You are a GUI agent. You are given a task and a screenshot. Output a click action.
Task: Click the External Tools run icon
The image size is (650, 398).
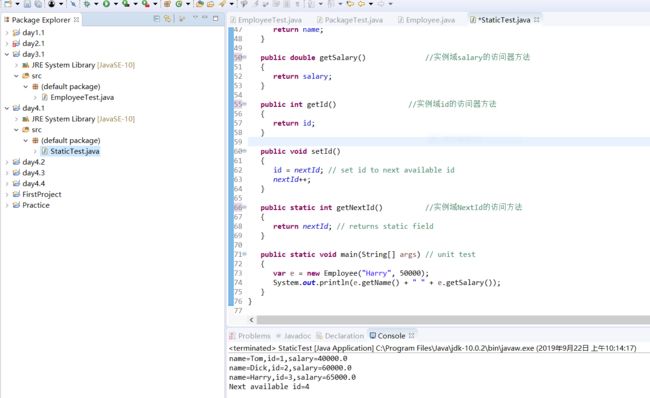[146, 4]
